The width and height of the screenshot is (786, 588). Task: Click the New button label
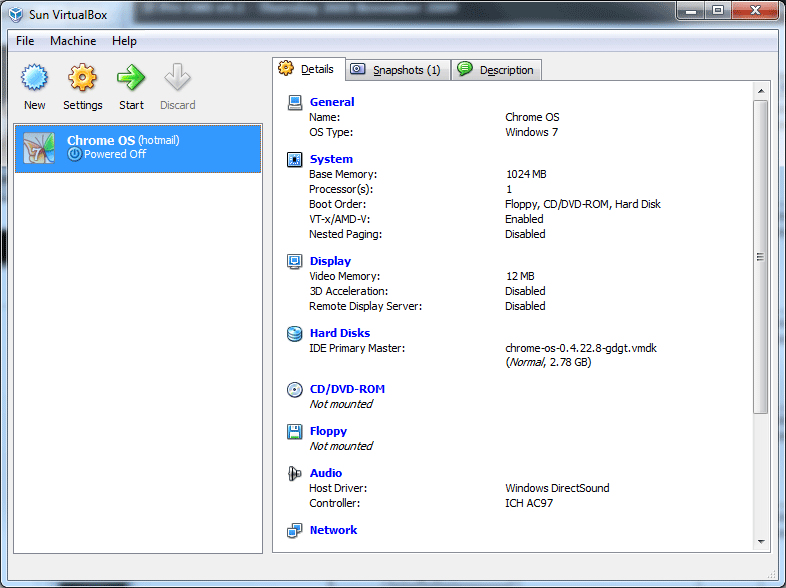tap(35, 105)
